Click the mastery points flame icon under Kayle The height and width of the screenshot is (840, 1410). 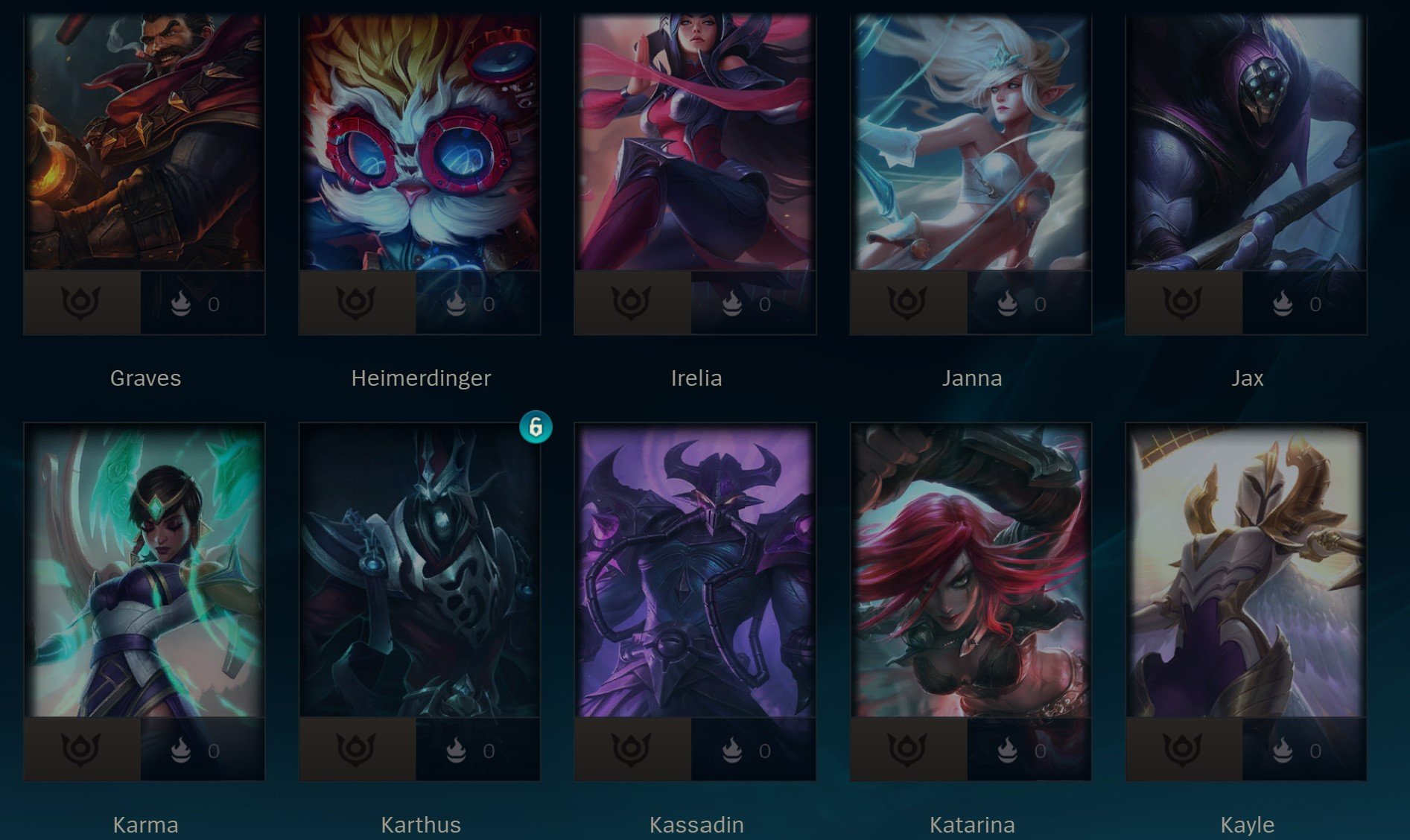pyautogui.click(x=1283, y=751)
